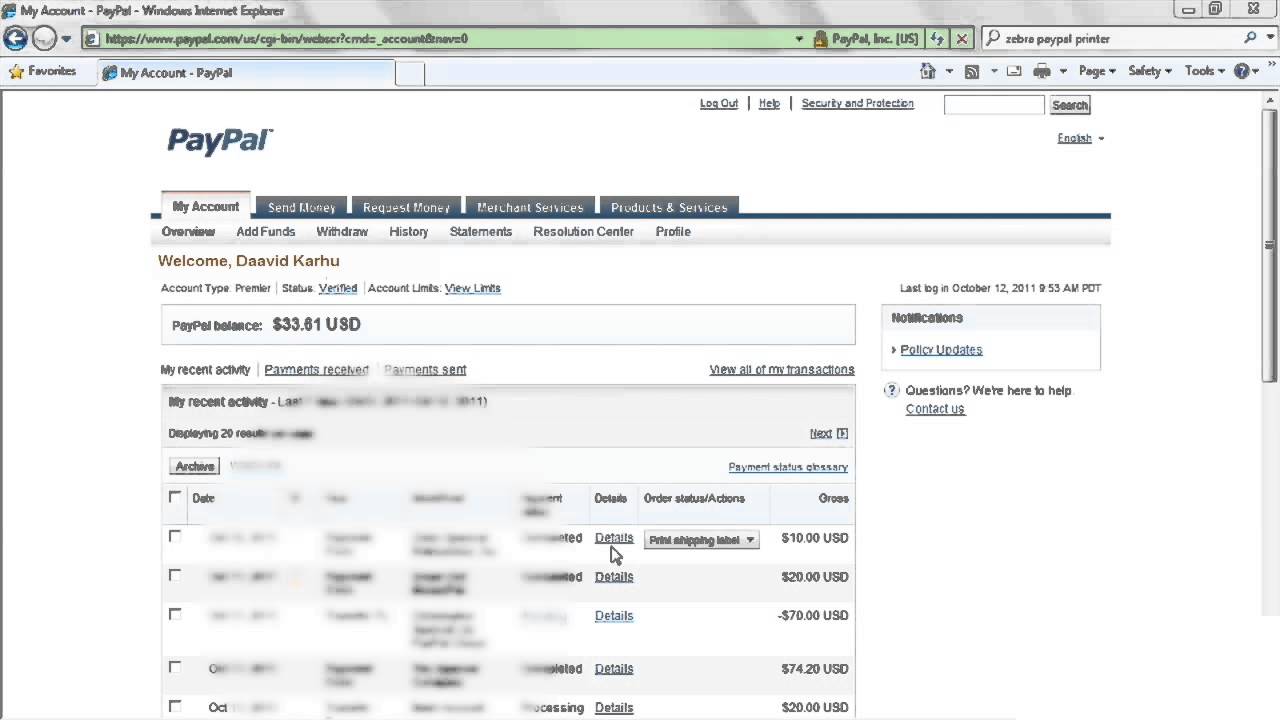Click the question mark icon beside Questions?
This screenshot has height=720, width=1280.
click(892, 391)
